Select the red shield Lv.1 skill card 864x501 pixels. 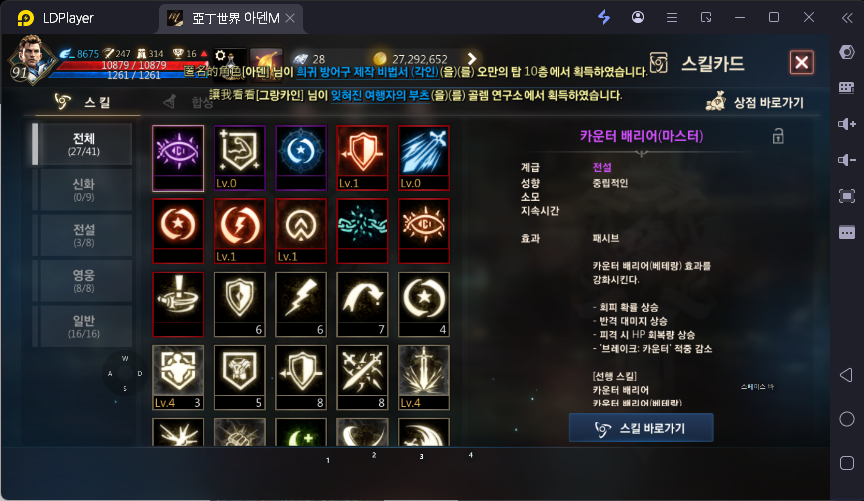pyautogui.click(x=362, y=158)
